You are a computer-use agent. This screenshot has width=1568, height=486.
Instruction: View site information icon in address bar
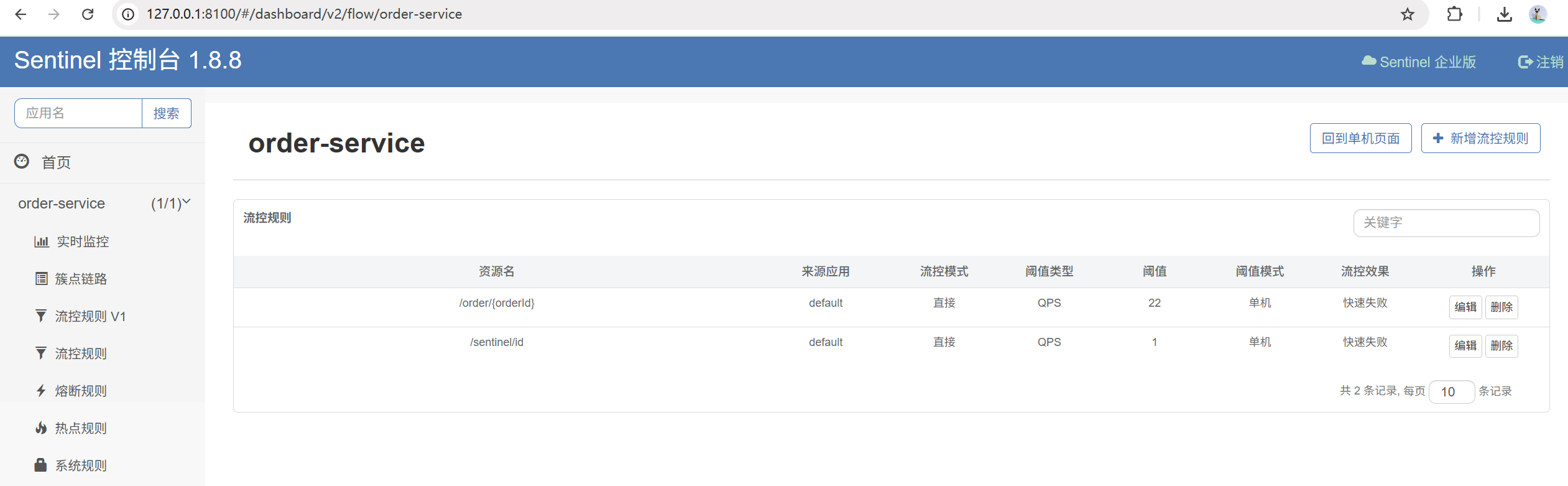(128, 14)
